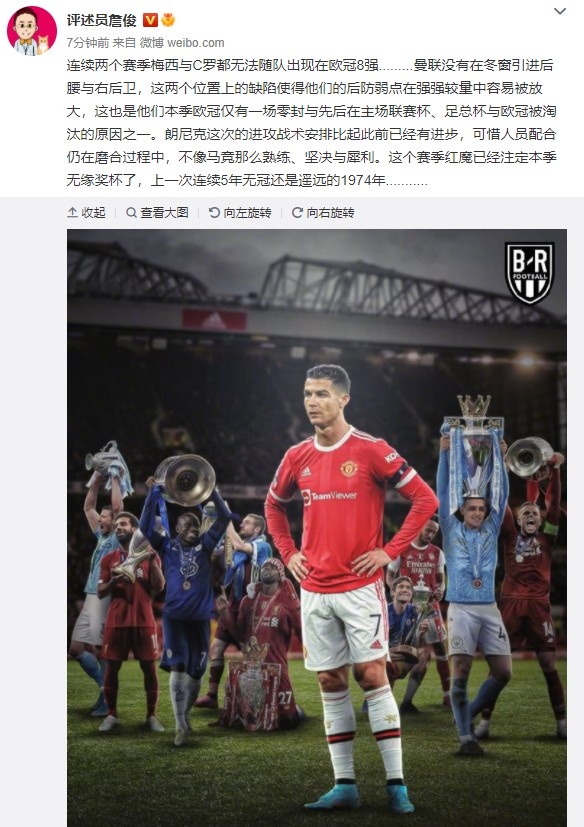
Task: Select 查看大图 to view the full image
Action: coord(164,213)
